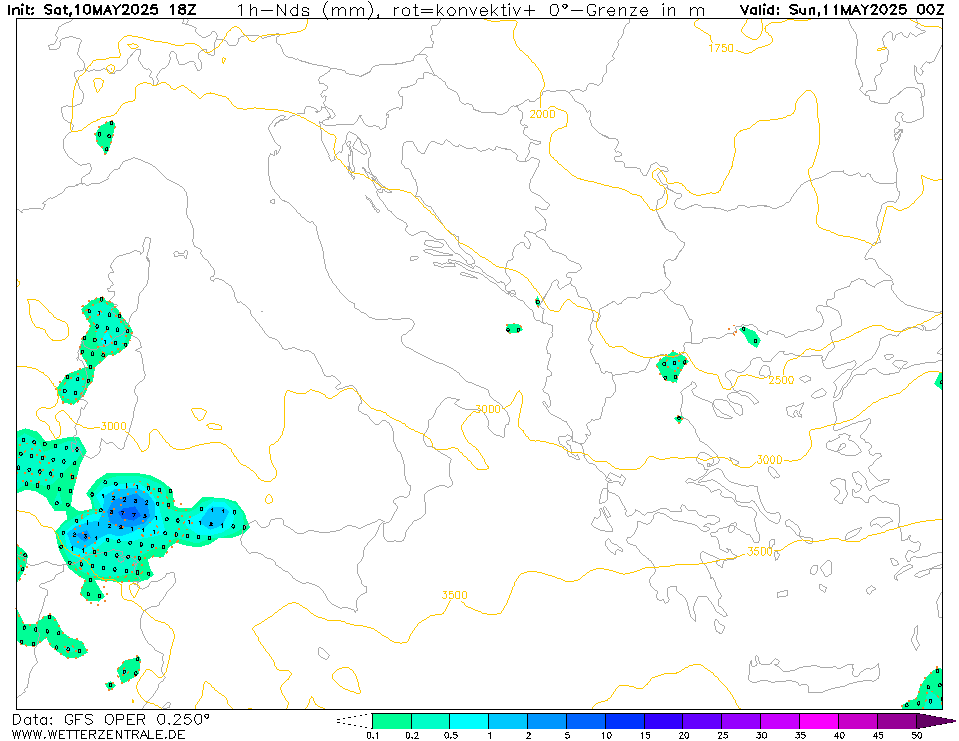Click the 3500 label south of Italy
Screen dimensions: 959x741
[454, 595]
